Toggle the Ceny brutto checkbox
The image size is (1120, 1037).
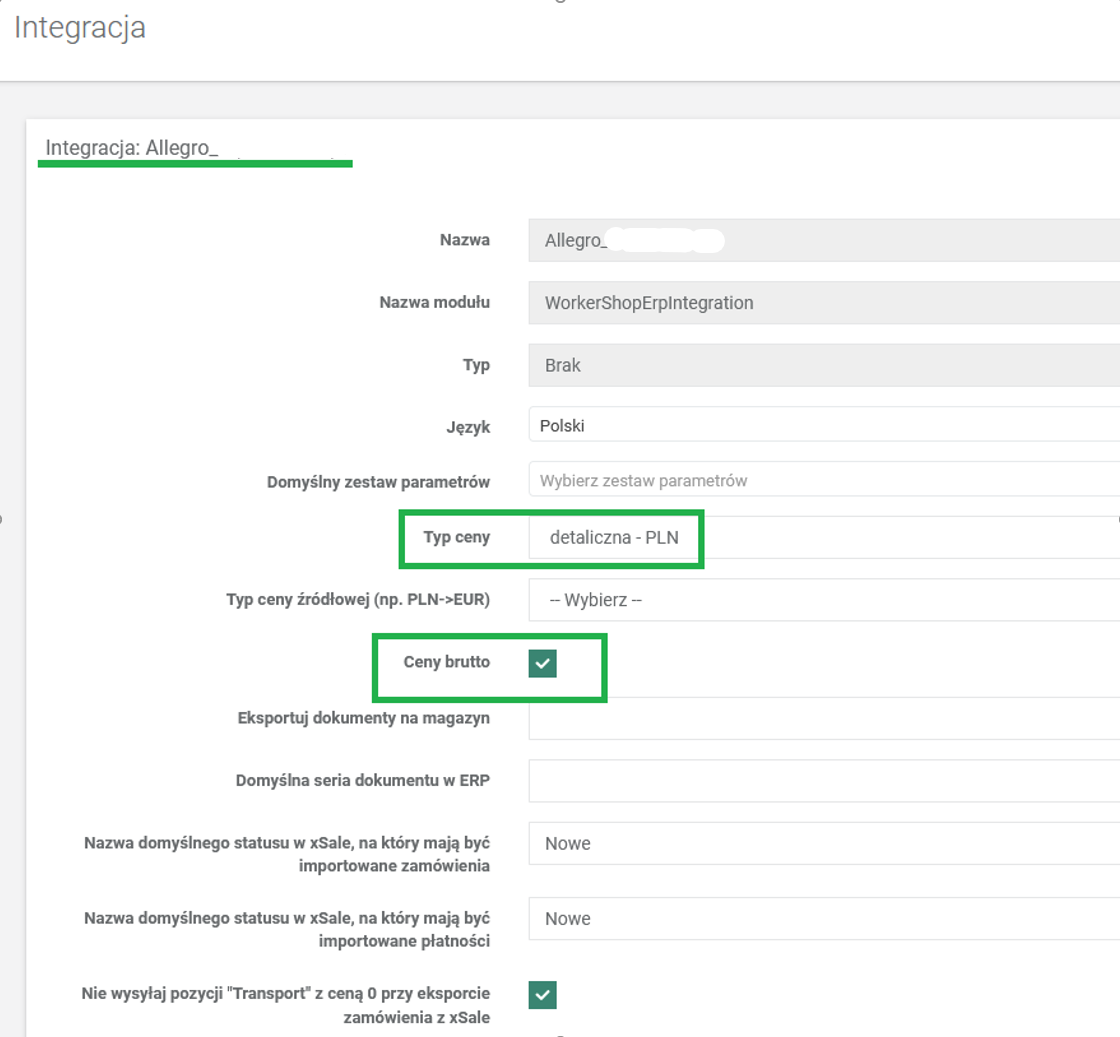[542, 663]
